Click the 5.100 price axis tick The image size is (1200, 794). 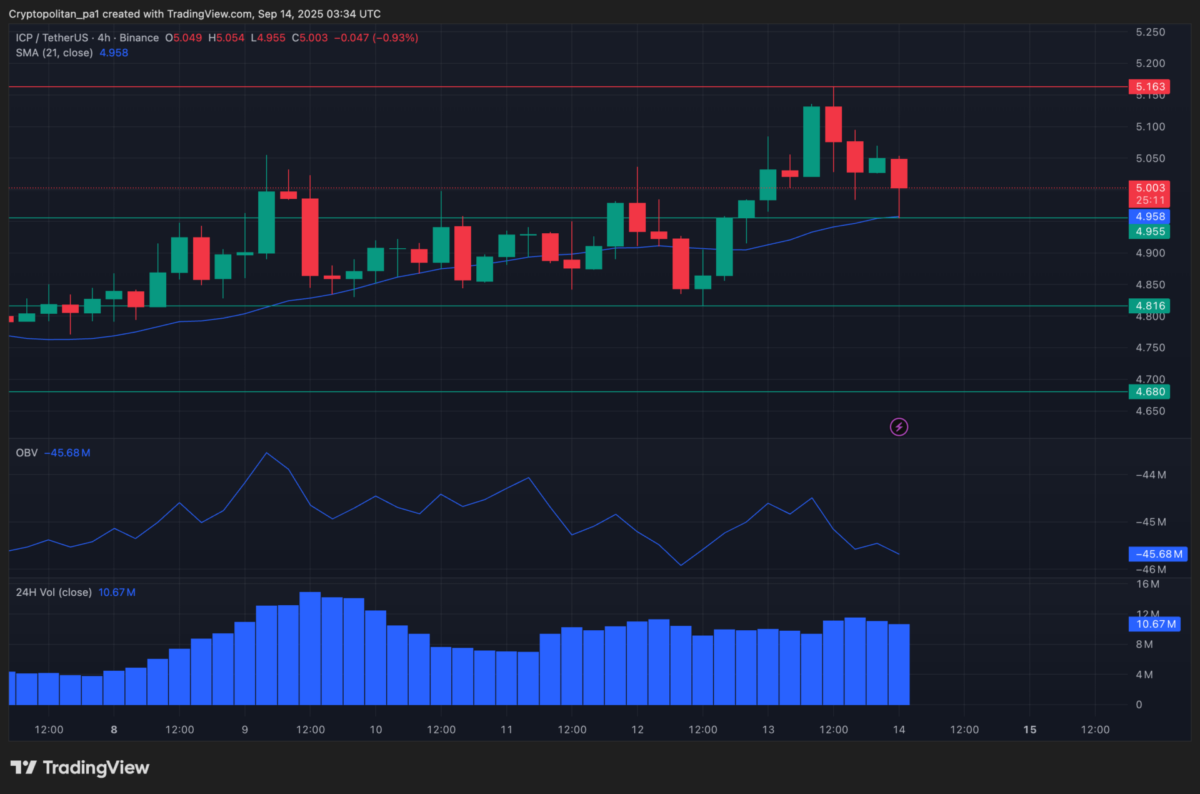[1150, 127]
